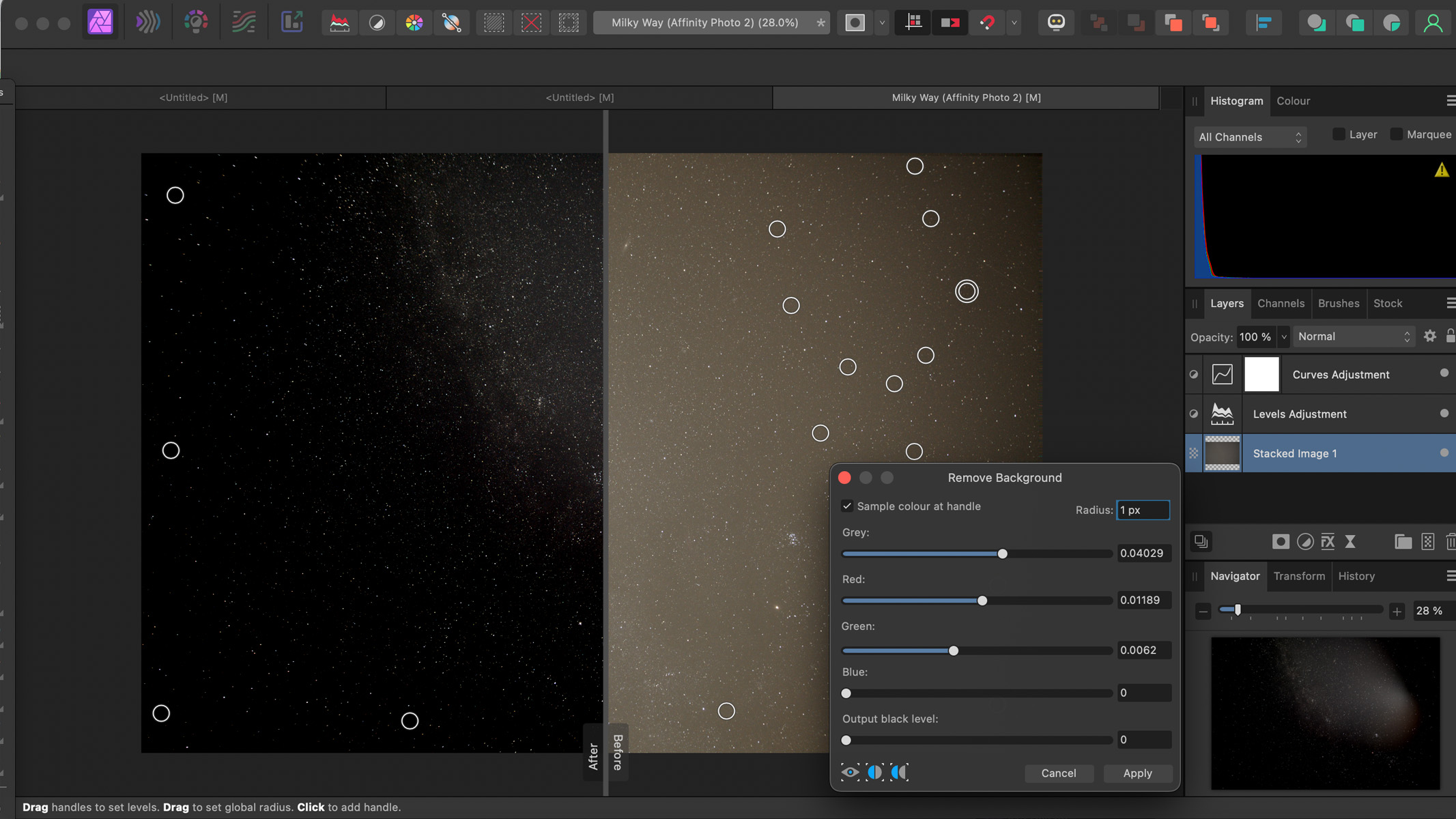Toggle visibility of Curves Adjustment layer

pyautogui.click(x=1192, y=374)
